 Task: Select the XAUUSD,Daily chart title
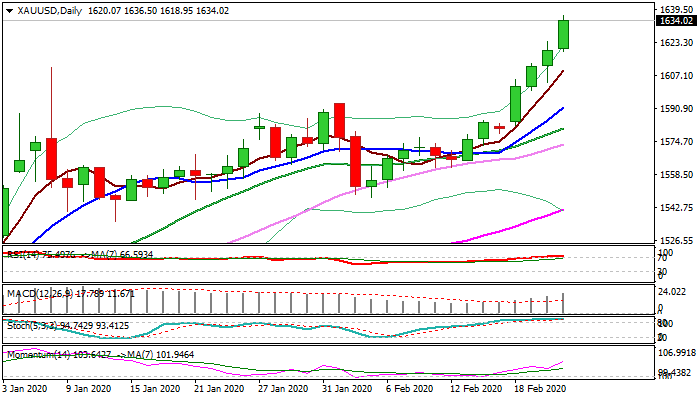(x=50, y=11)
